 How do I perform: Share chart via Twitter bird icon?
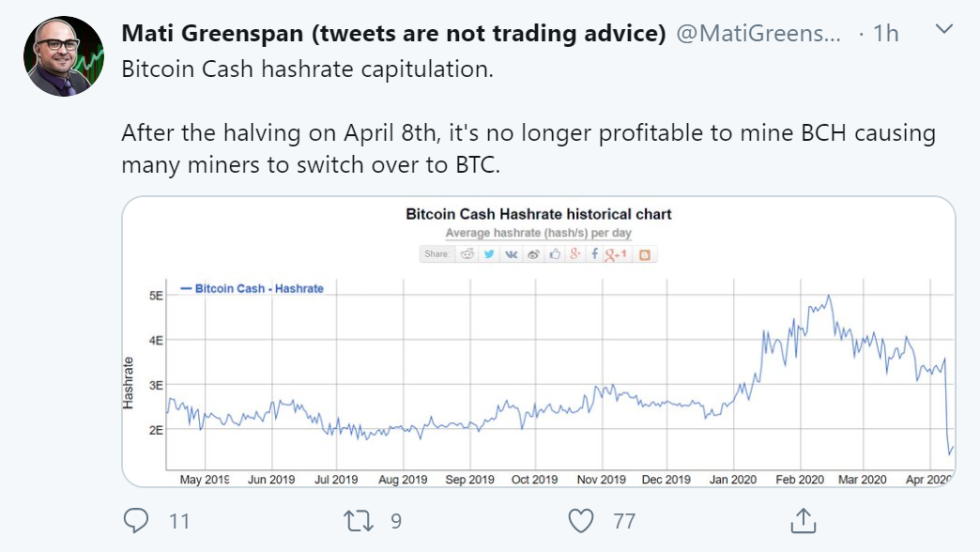click(489, 254)
